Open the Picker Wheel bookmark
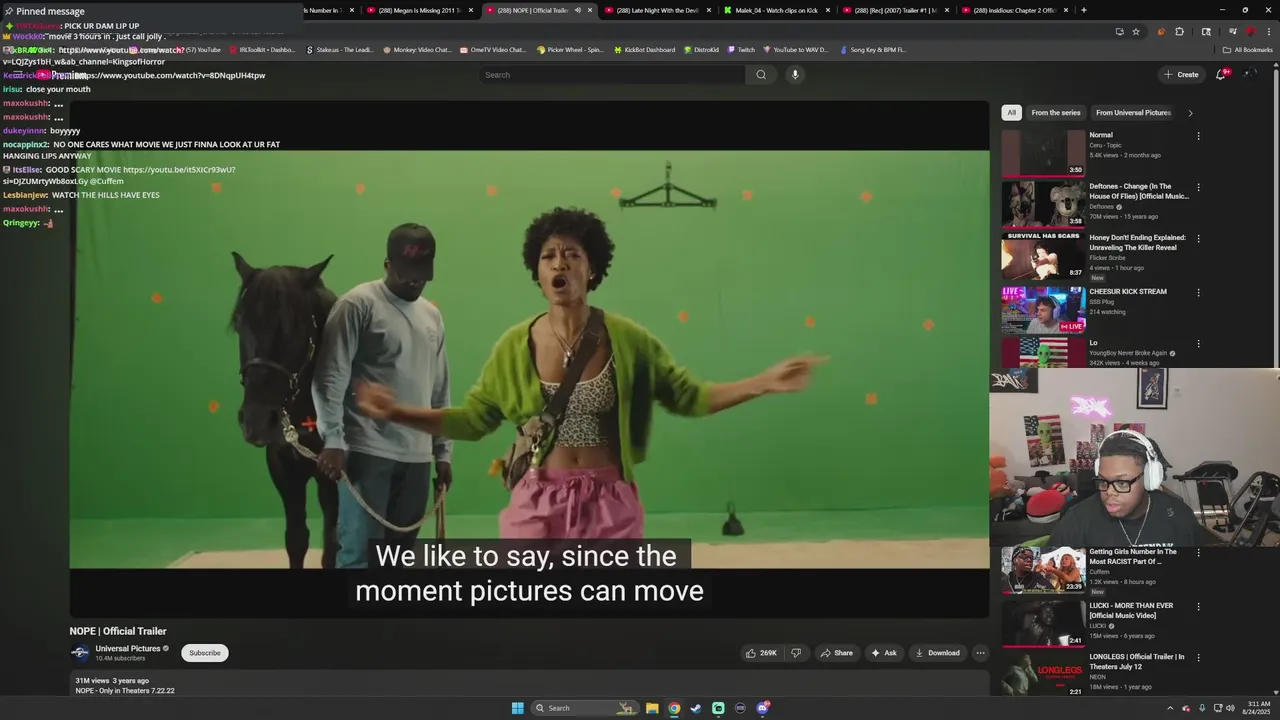This screenshot has height=720, width=1280. [x=570, y=50]
